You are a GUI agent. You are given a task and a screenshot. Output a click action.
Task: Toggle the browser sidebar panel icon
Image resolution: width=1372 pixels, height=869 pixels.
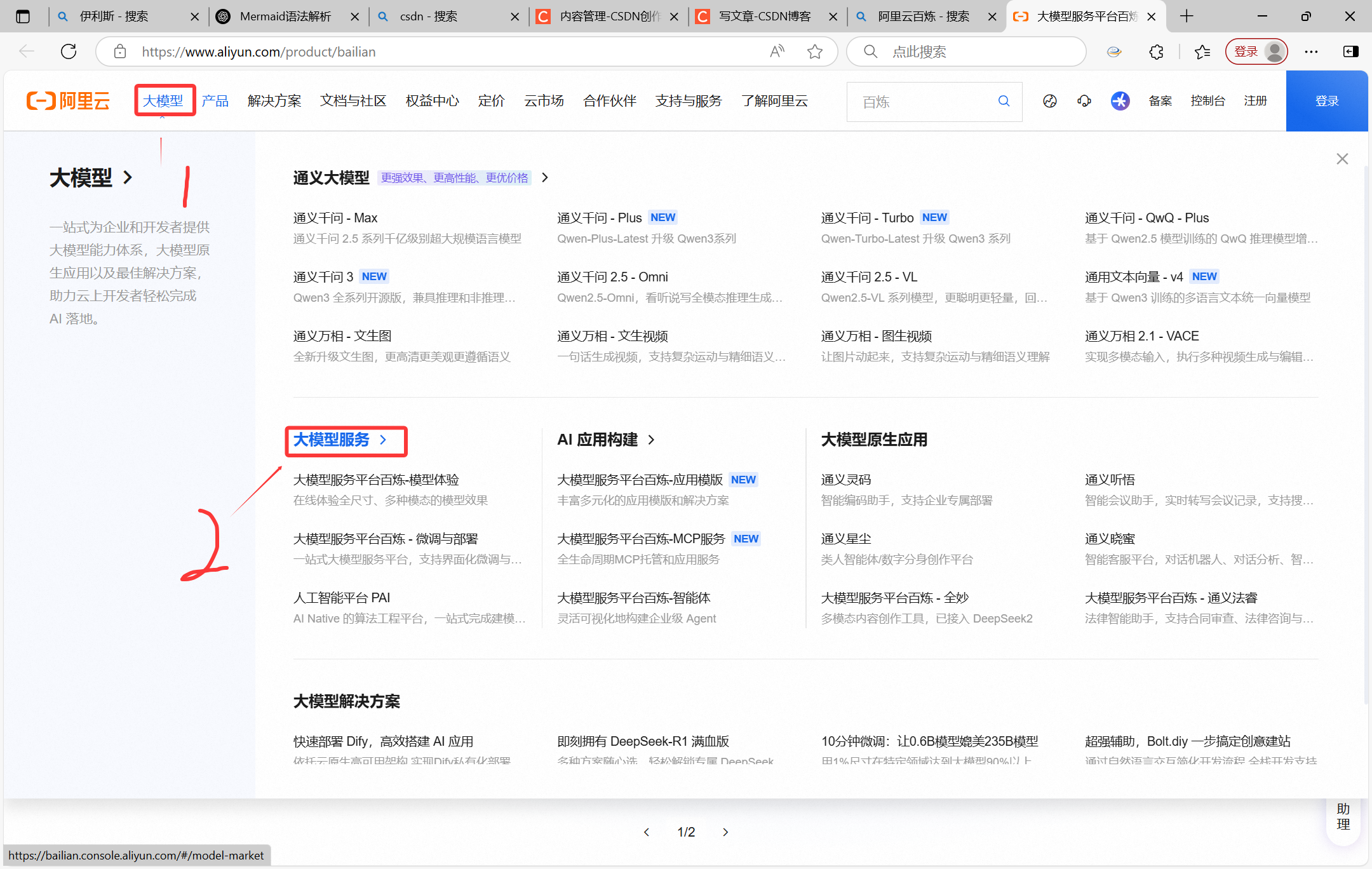click(x=1351, y=51)
